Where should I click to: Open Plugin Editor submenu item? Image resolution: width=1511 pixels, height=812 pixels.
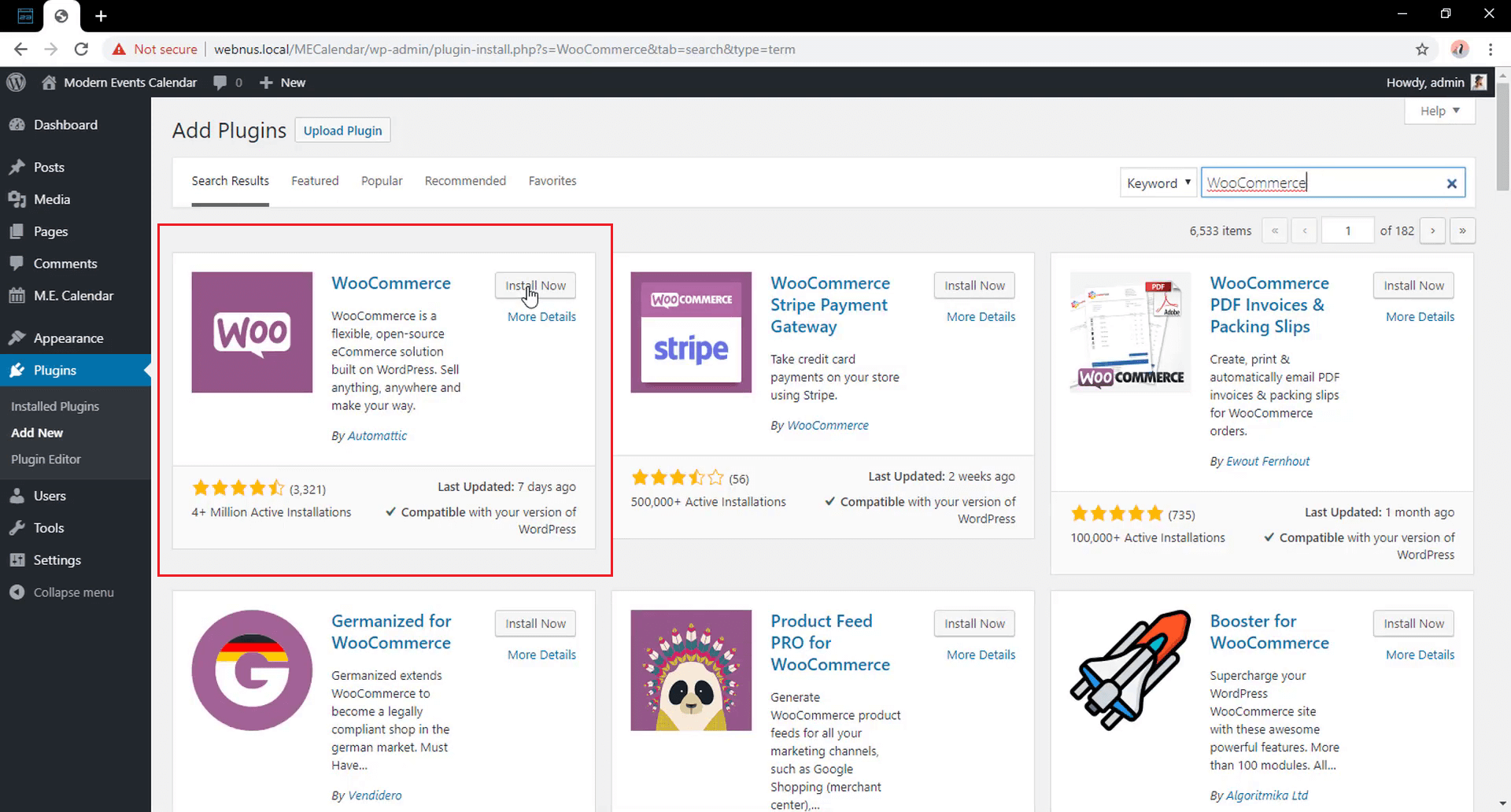(46, 459)
